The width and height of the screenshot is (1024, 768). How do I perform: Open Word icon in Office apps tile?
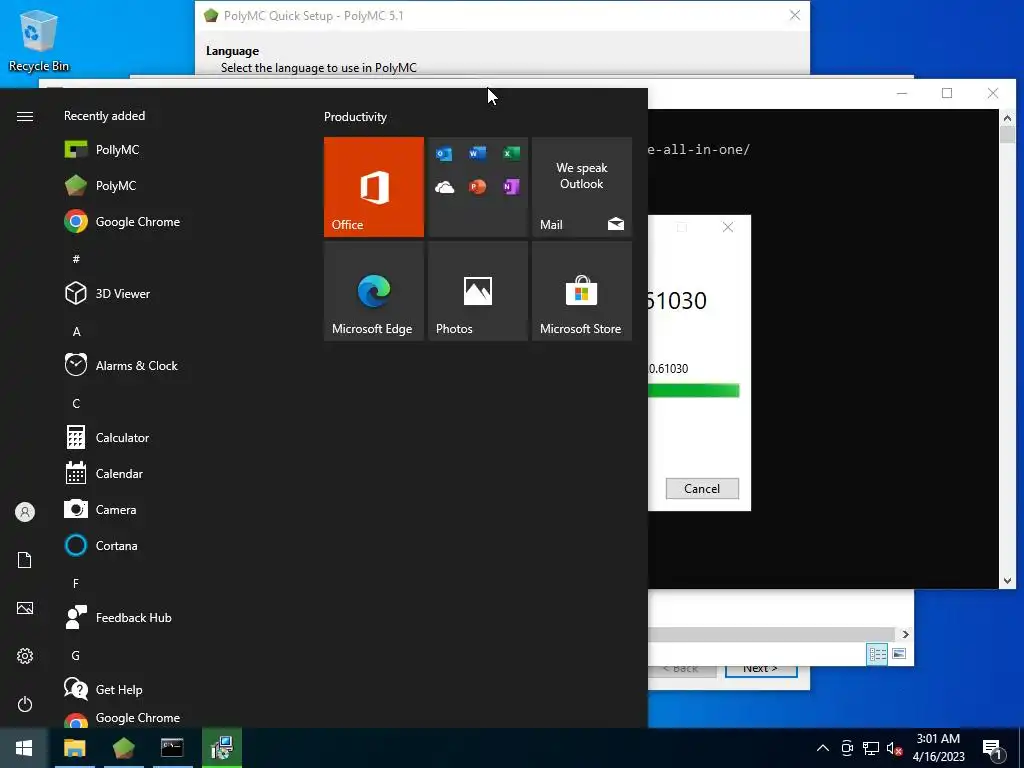point(477,153)
